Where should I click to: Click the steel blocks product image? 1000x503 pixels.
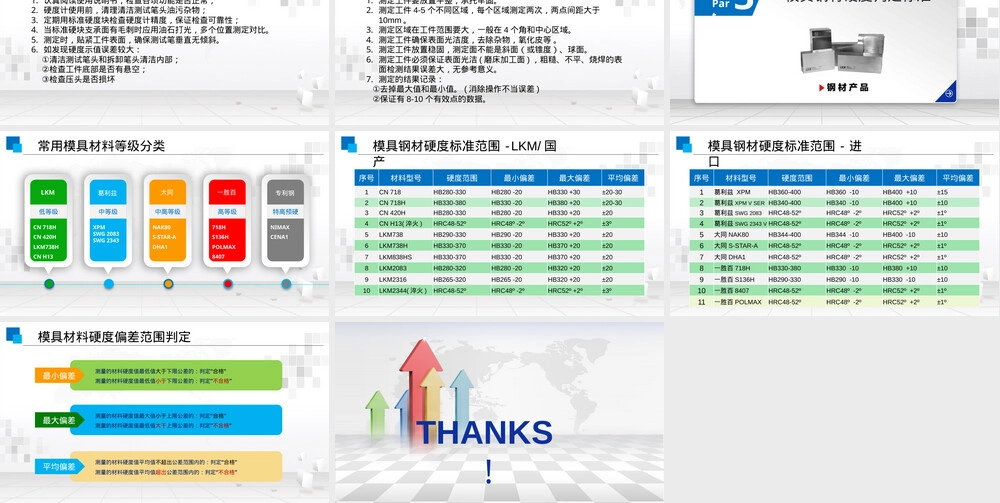[x=842, y=51]
